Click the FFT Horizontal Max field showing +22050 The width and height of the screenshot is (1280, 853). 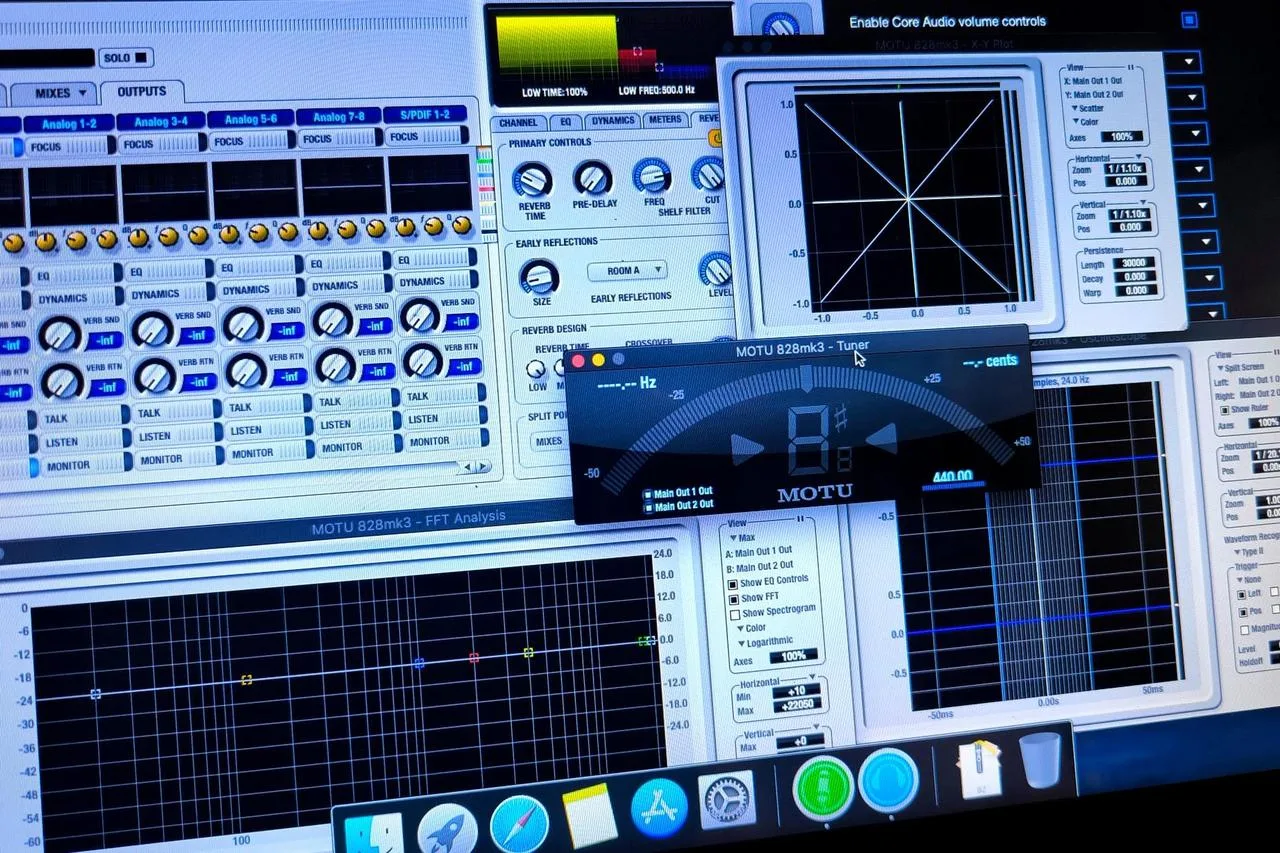(798, 706)
